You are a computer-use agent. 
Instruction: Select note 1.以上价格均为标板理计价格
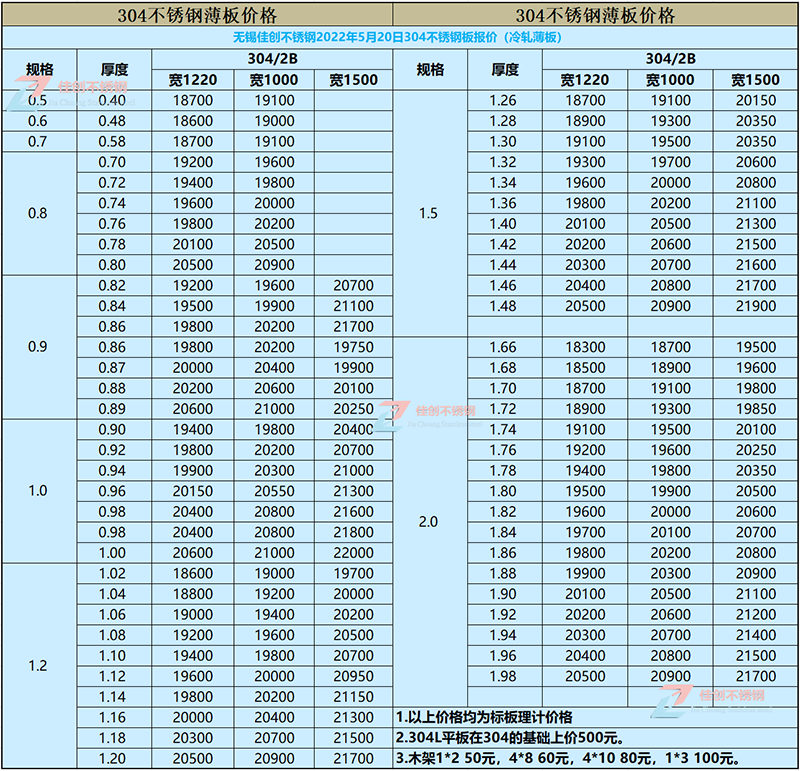click(484, 717)
